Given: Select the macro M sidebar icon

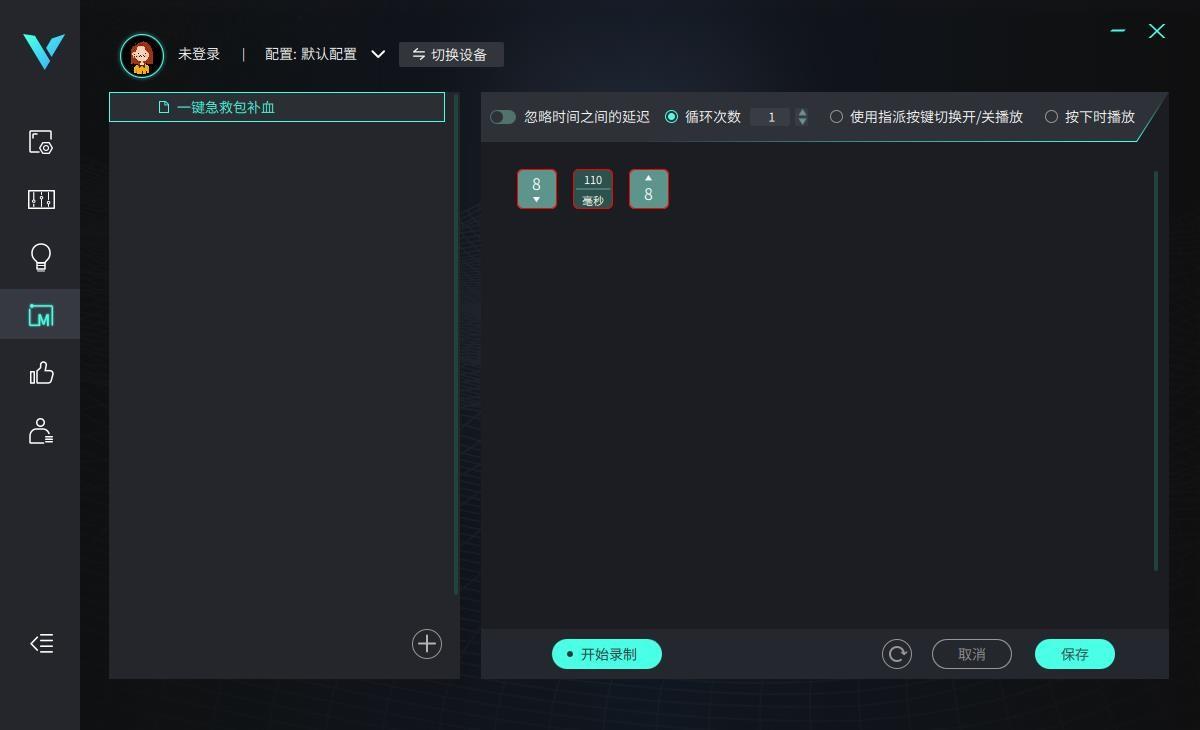Looking at the screenshot, I should point(41,315).
